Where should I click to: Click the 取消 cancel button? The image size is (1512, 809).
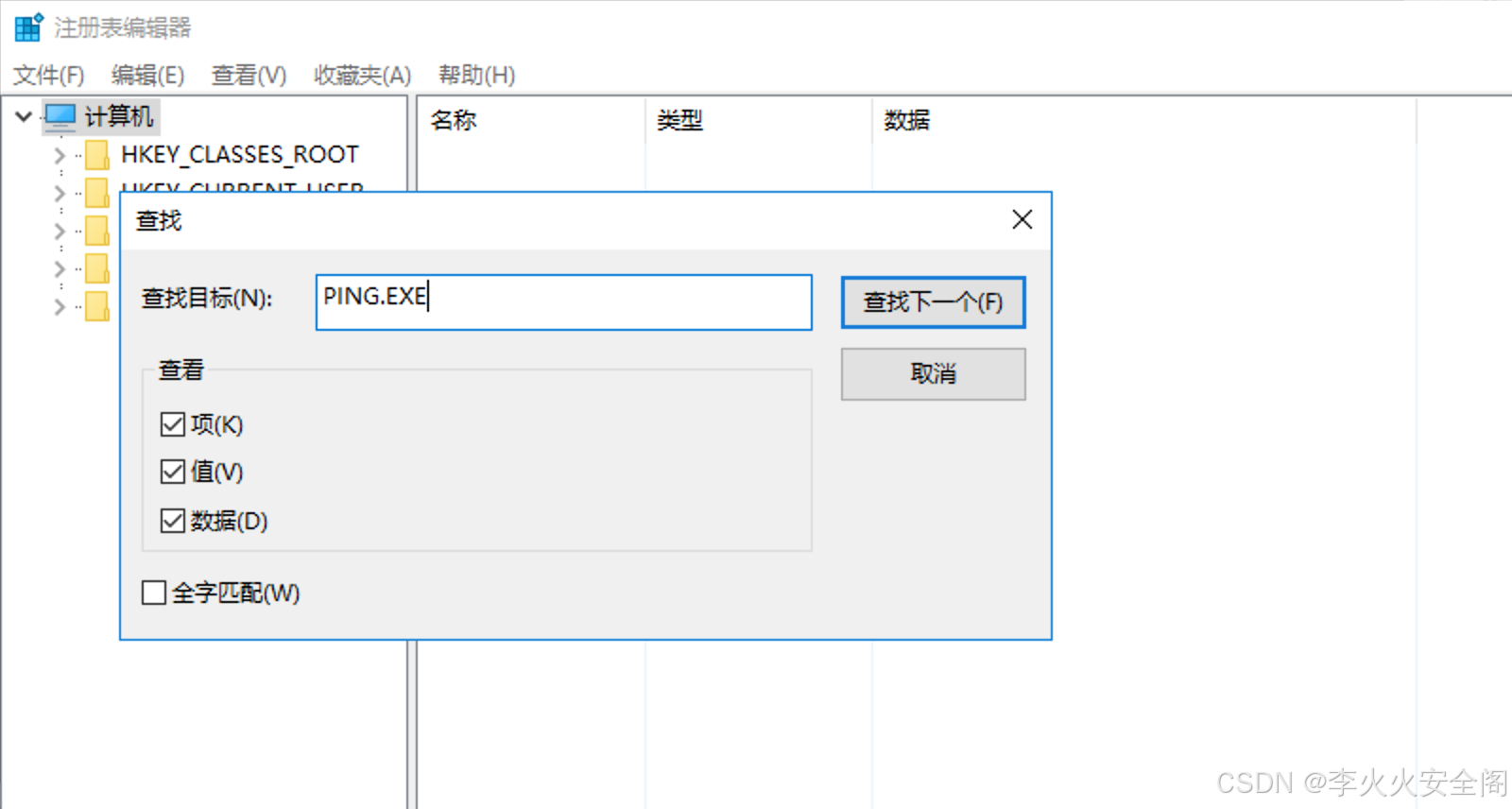(x=933, y=374)
